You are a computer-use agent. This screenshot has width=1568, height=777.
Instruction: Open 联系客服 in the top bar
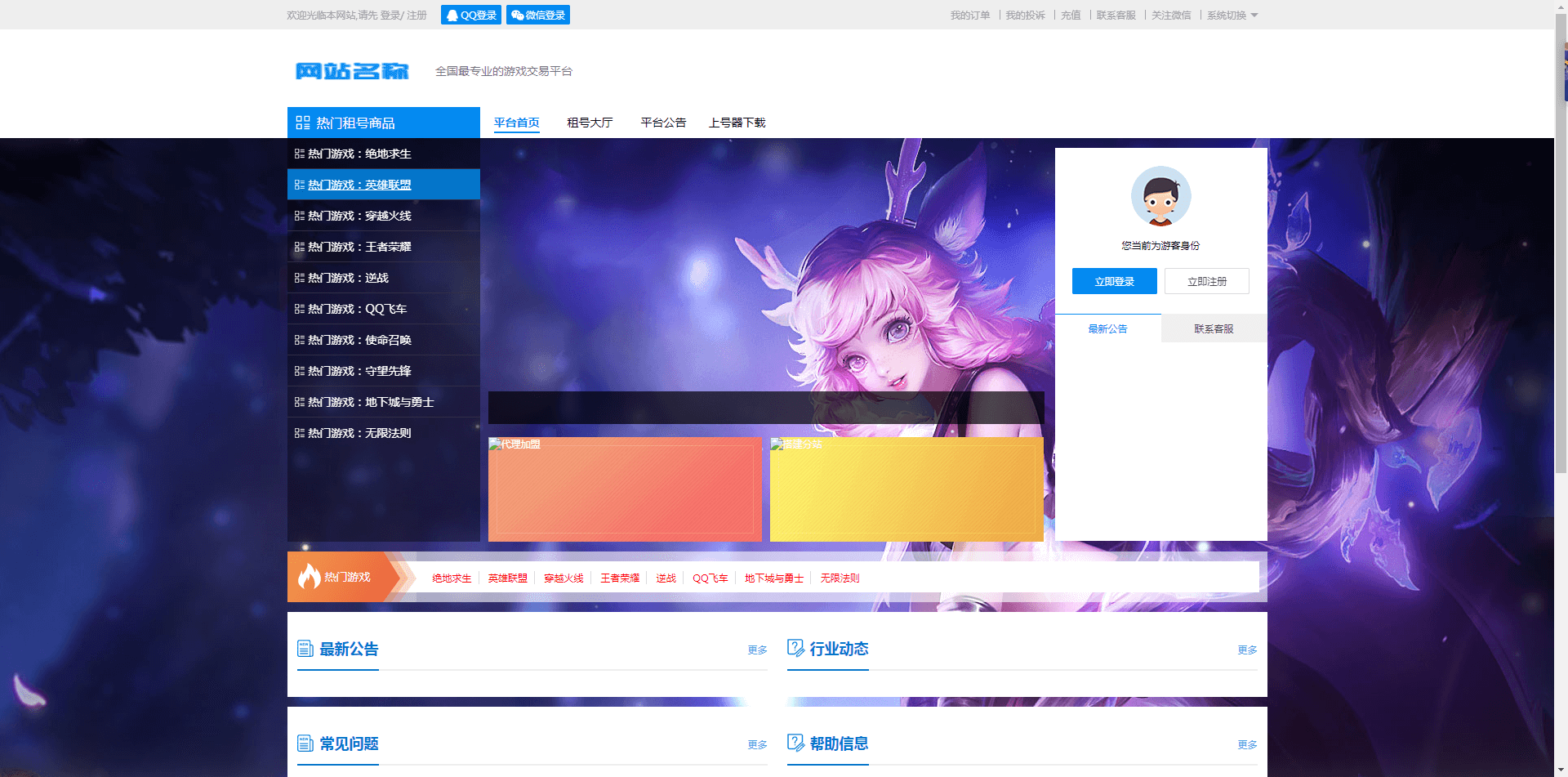(1116, 16)
